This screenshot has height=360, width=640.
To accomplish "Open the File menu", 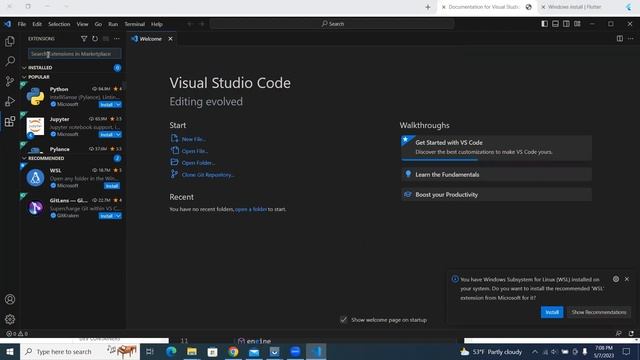I will [22, 24].
